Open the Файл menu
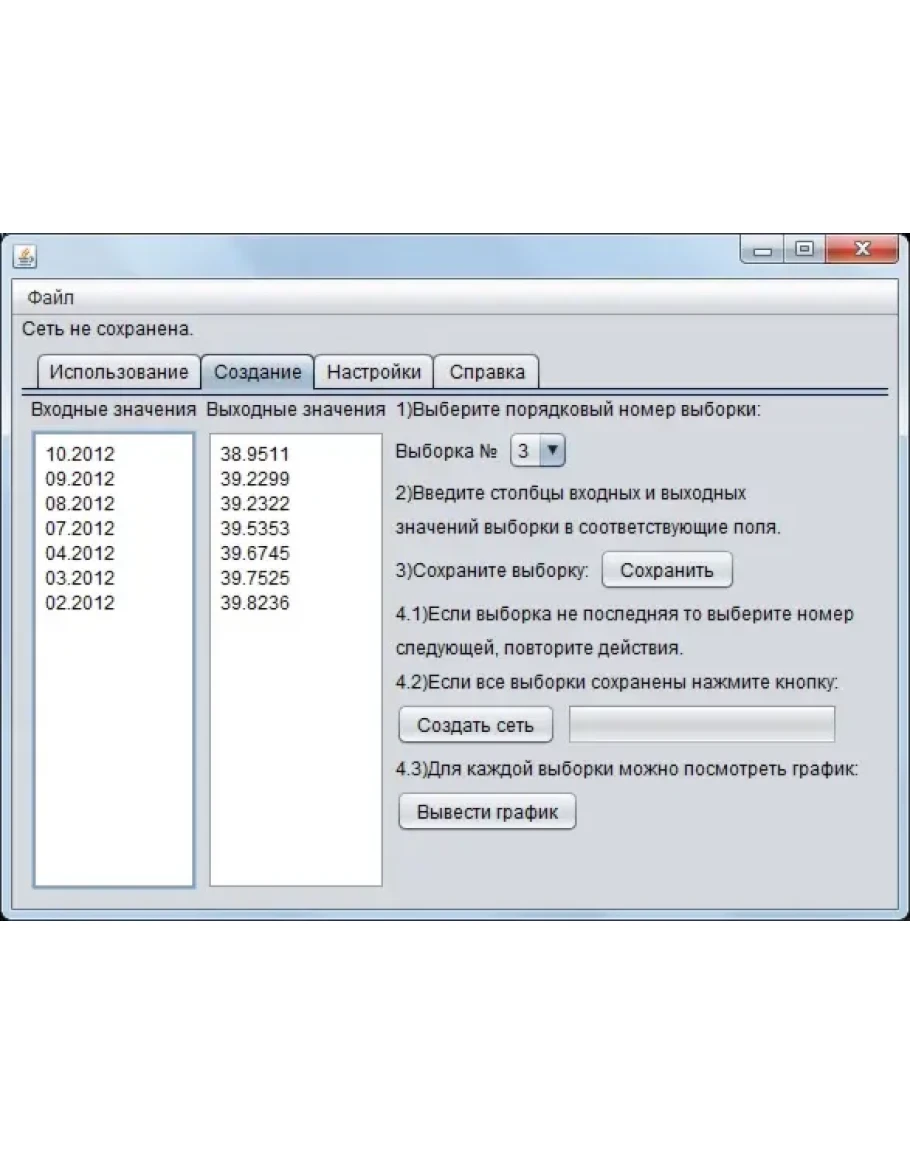910x1155 pixels. point(50,297)
